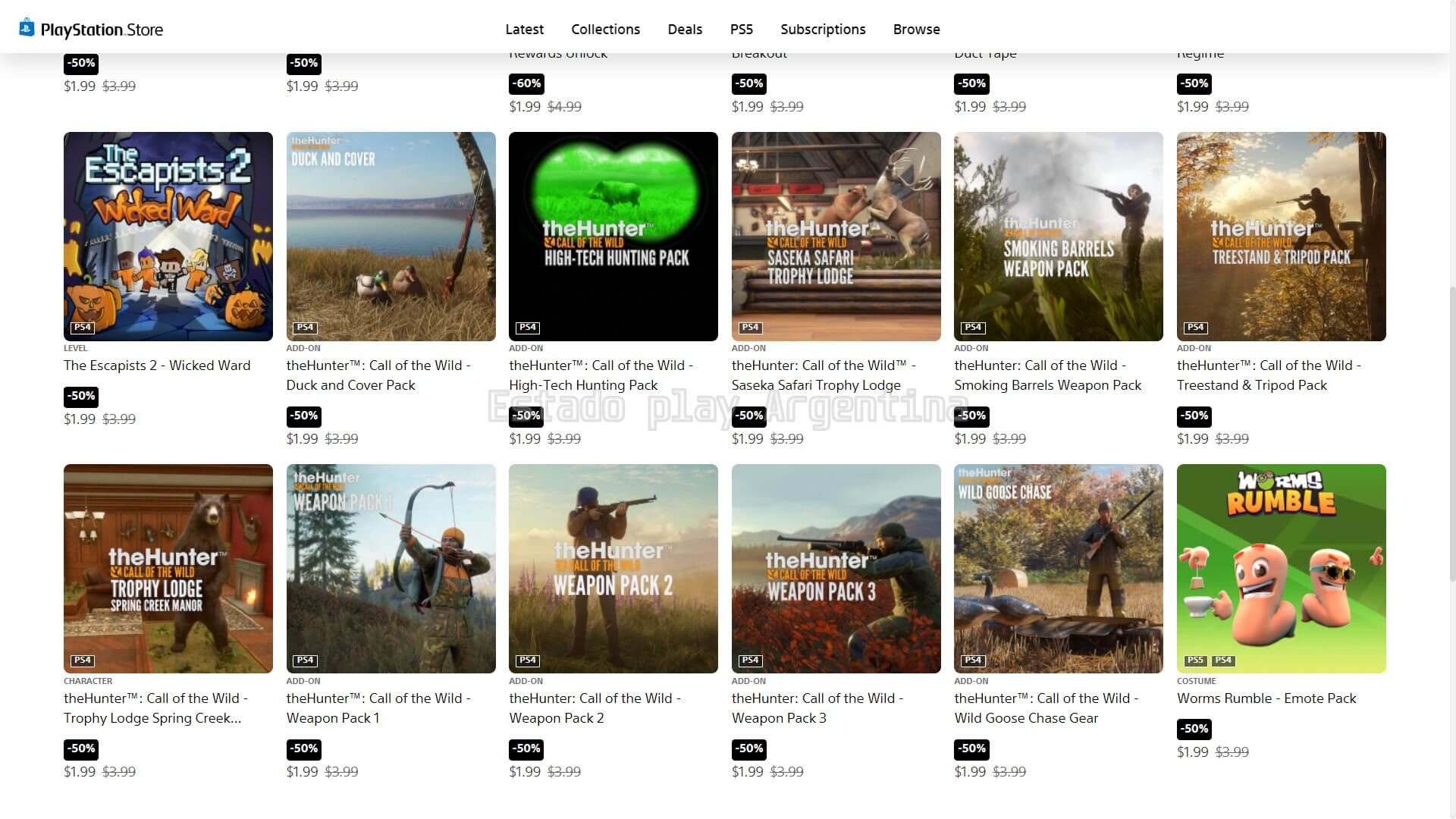Image resolution: width=1456 pixels, height=819 pixels.
Task: Open The Escapists 2 Wicked Ward thumbnail
Action: [x=168, y=237]
